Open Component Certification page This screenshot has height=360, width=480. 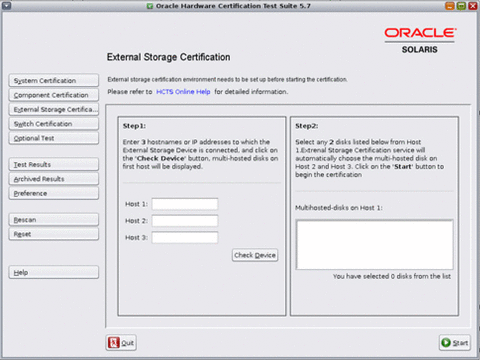54,95
